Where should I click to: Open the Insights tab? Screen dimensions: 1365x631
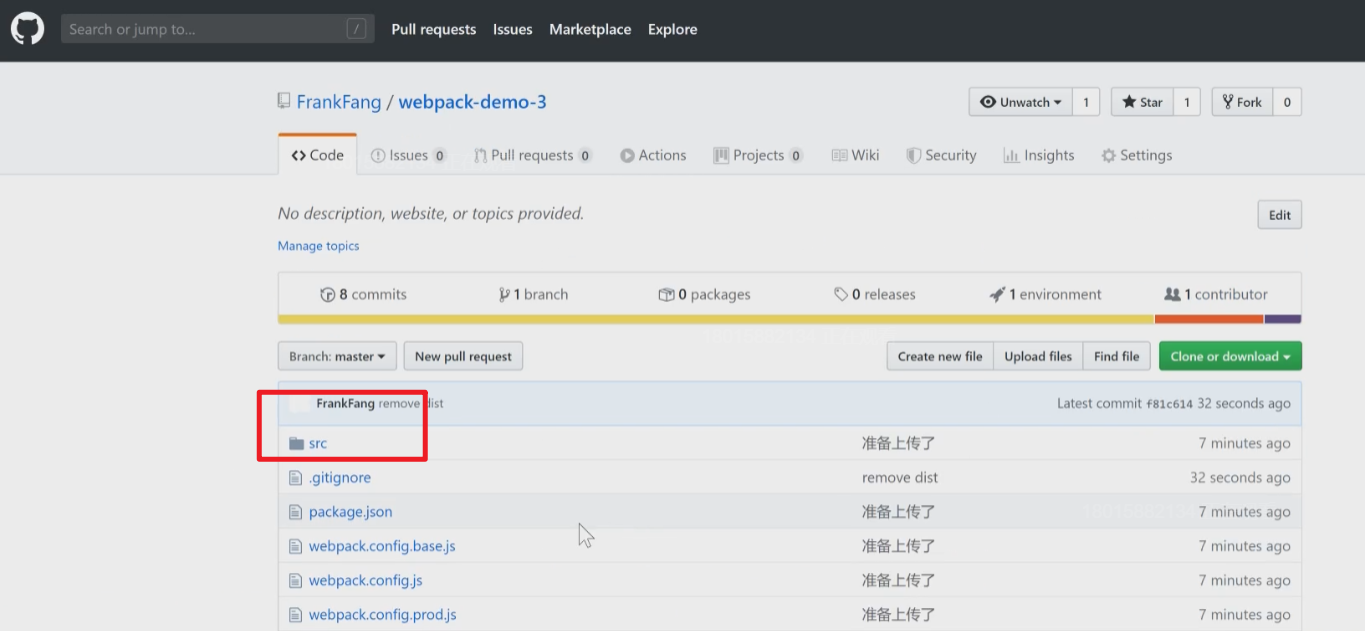(1038, 155)
